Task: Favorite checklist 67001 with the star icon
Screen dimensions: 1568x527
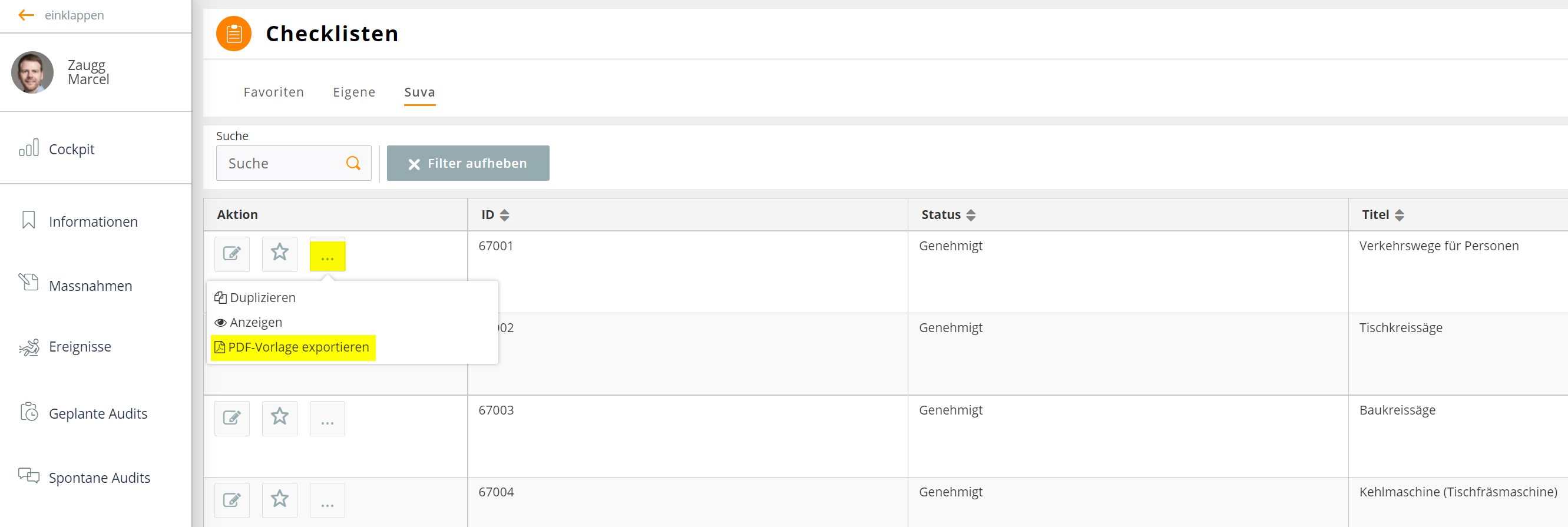Action: (279, 254)
